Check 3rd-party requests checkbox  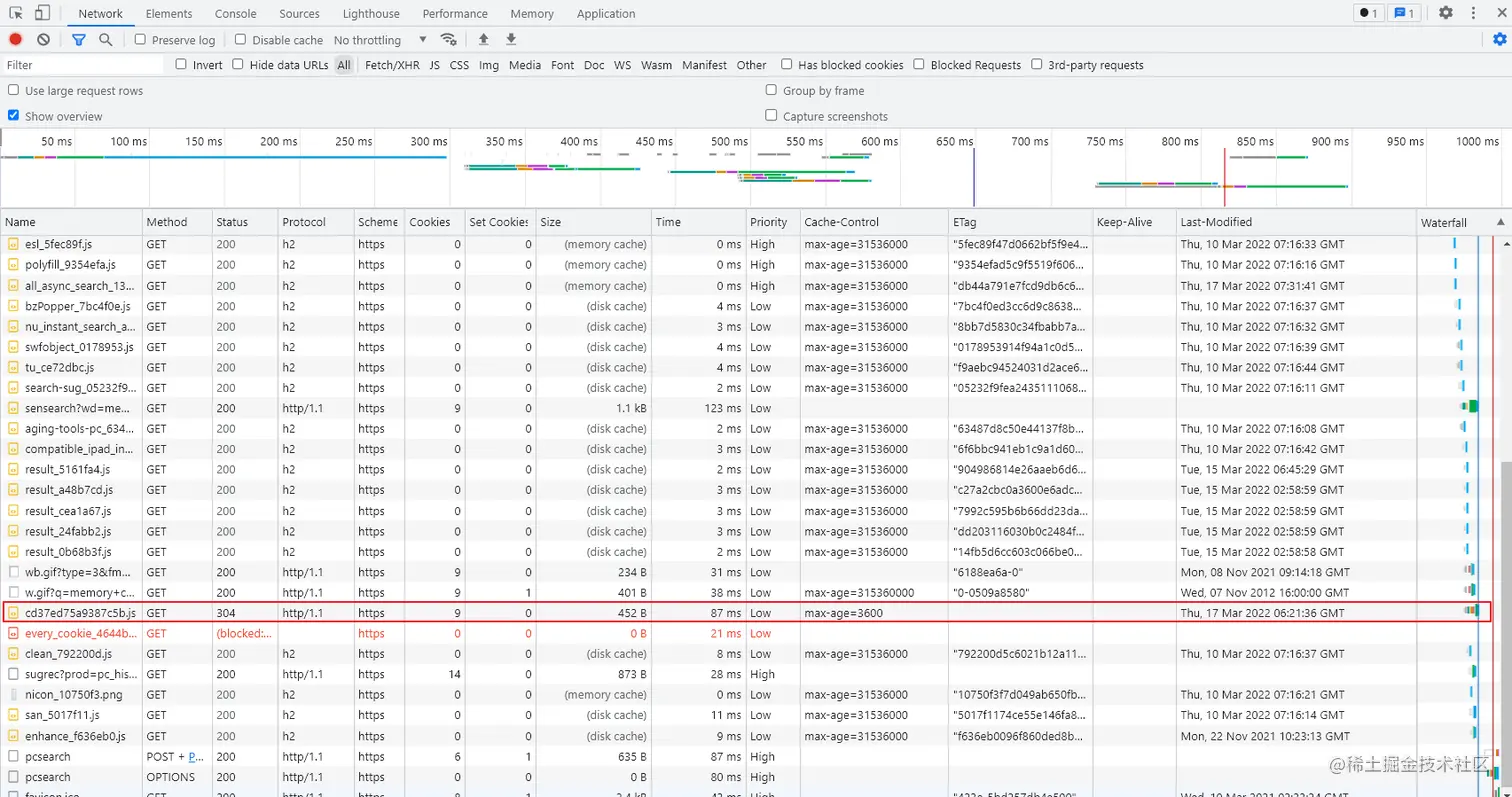click(x=1037, y=64)
